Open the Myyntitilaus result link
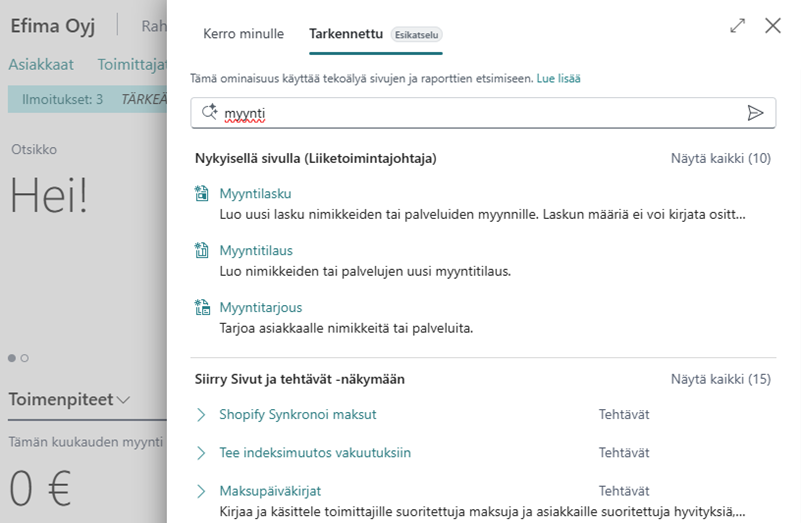The image size is (801, 523). (x=256, y=251)
